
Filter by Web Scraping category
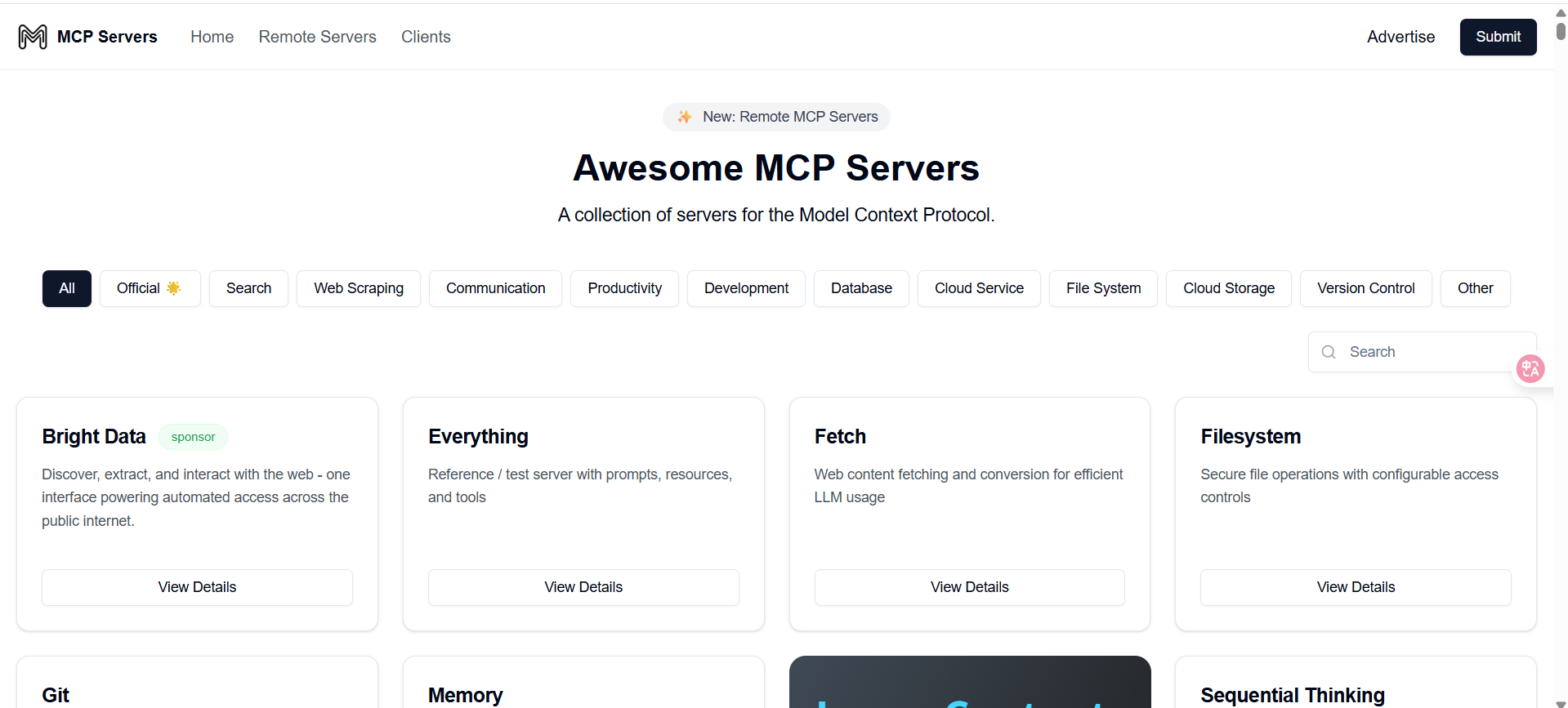(x=359, y=288)
